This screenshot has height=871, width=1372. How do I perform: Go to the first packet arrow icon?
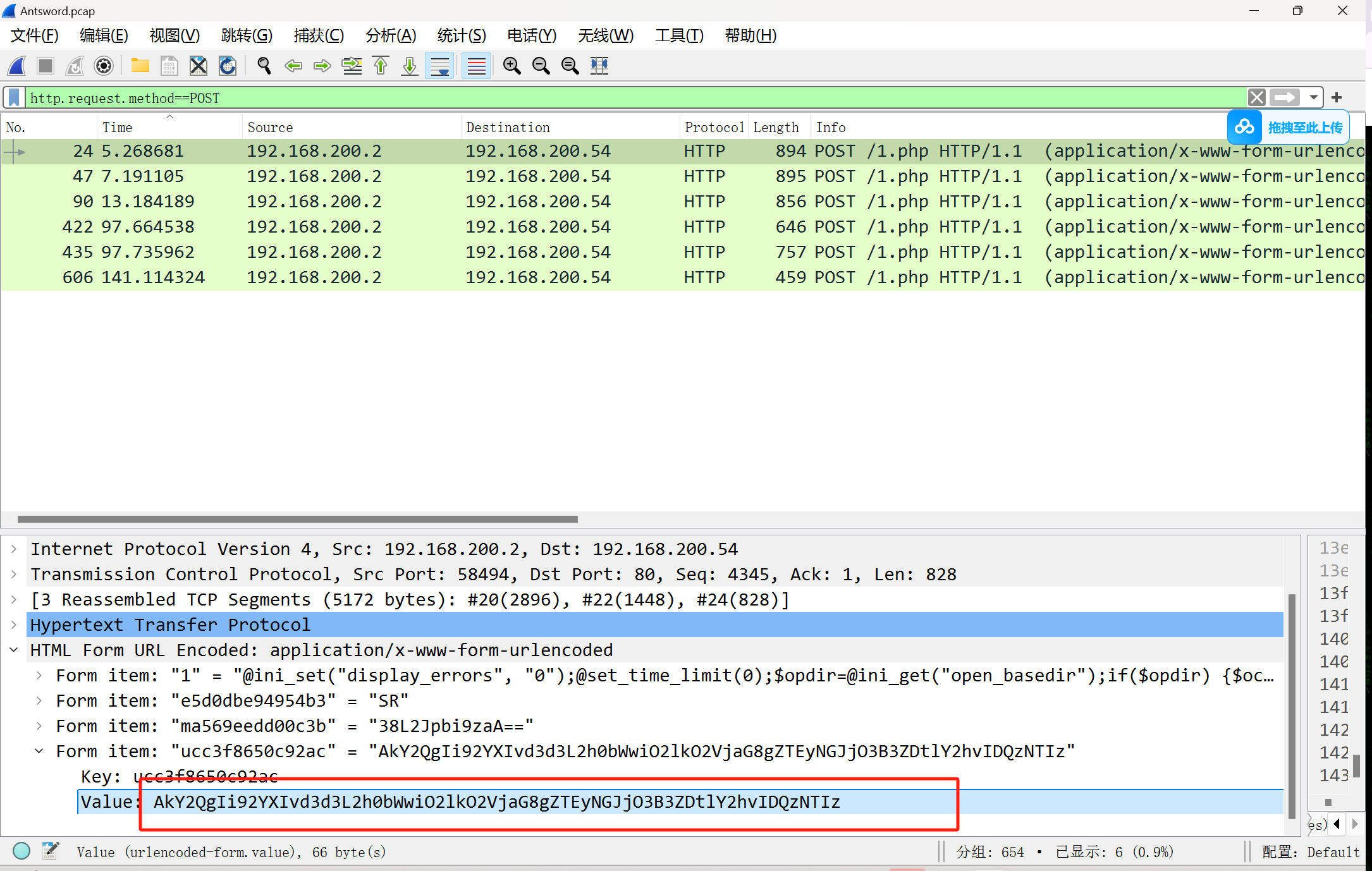pyautogui.click(x=381, y=66)
